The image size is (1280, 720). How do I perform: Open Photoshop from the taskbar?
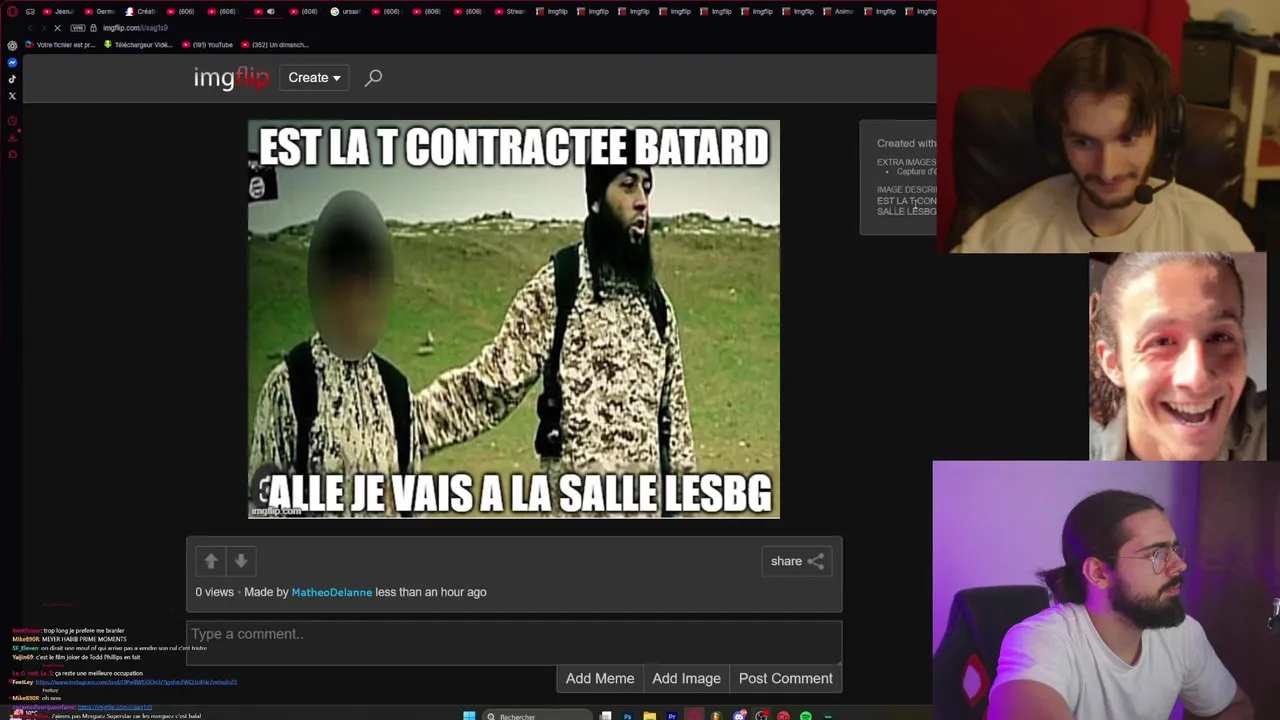point(627,716)
